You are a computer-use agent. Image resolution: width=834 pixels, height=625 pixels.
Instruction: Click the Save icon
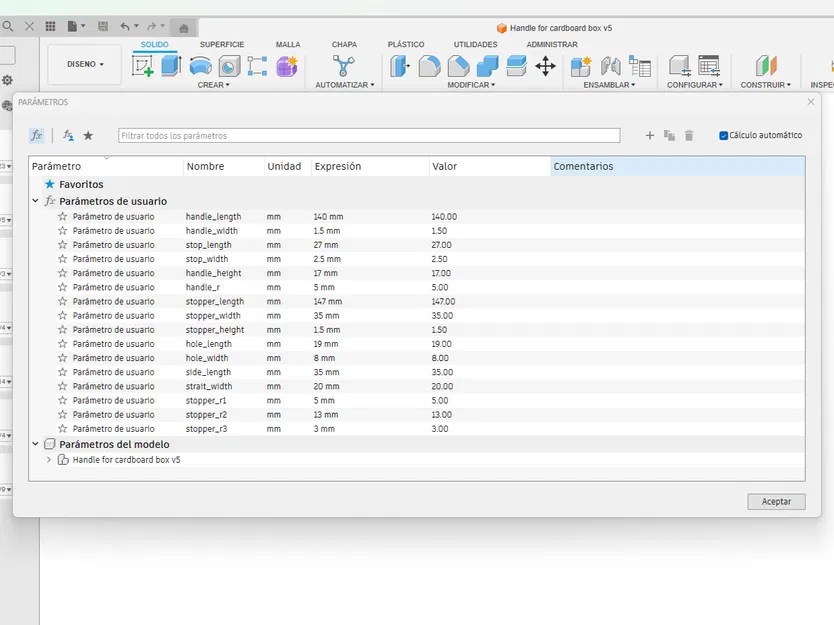(x=103, y=26)
